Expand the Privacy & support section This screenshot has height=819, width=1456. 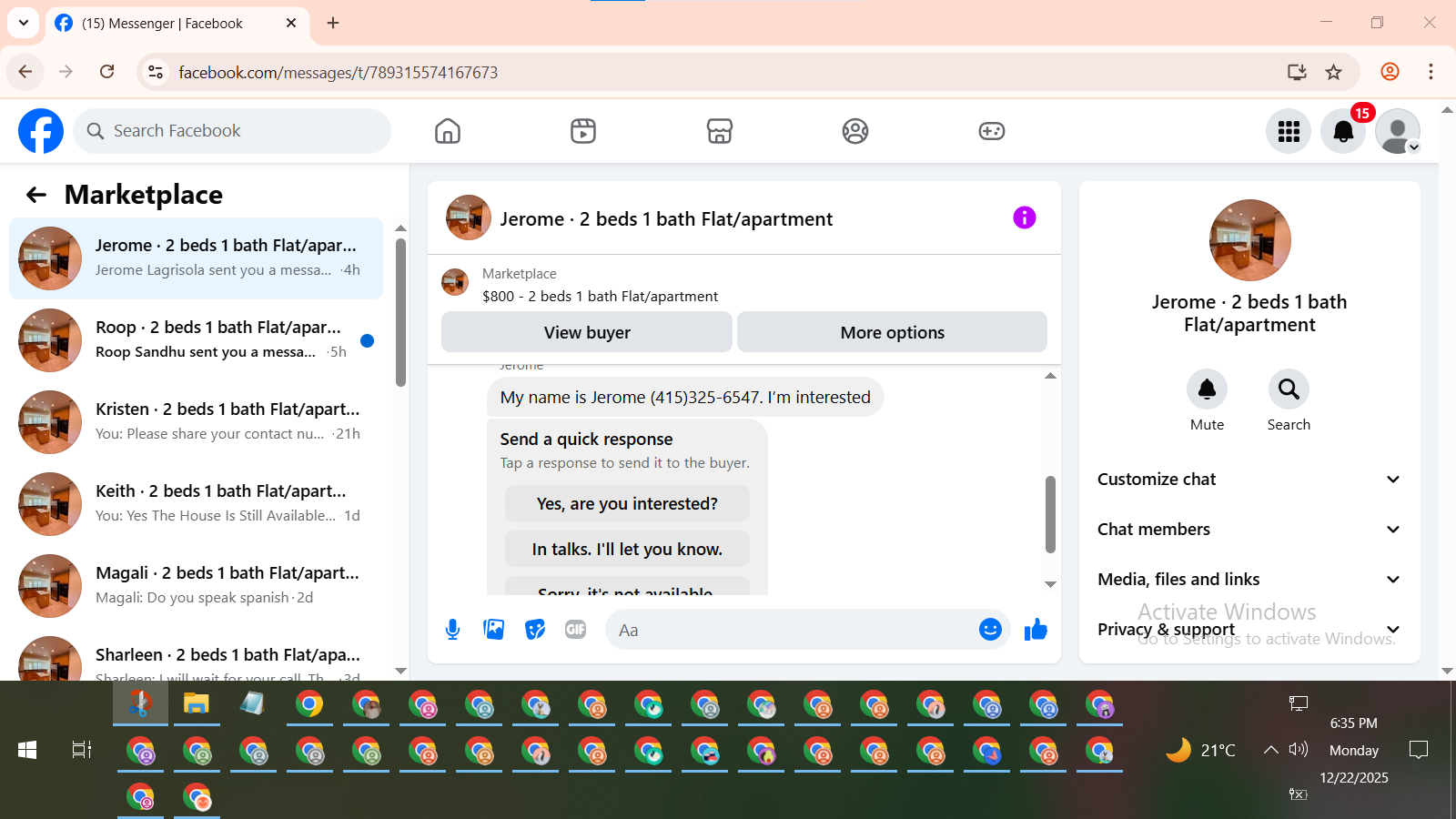click(x=1249, y=630)
